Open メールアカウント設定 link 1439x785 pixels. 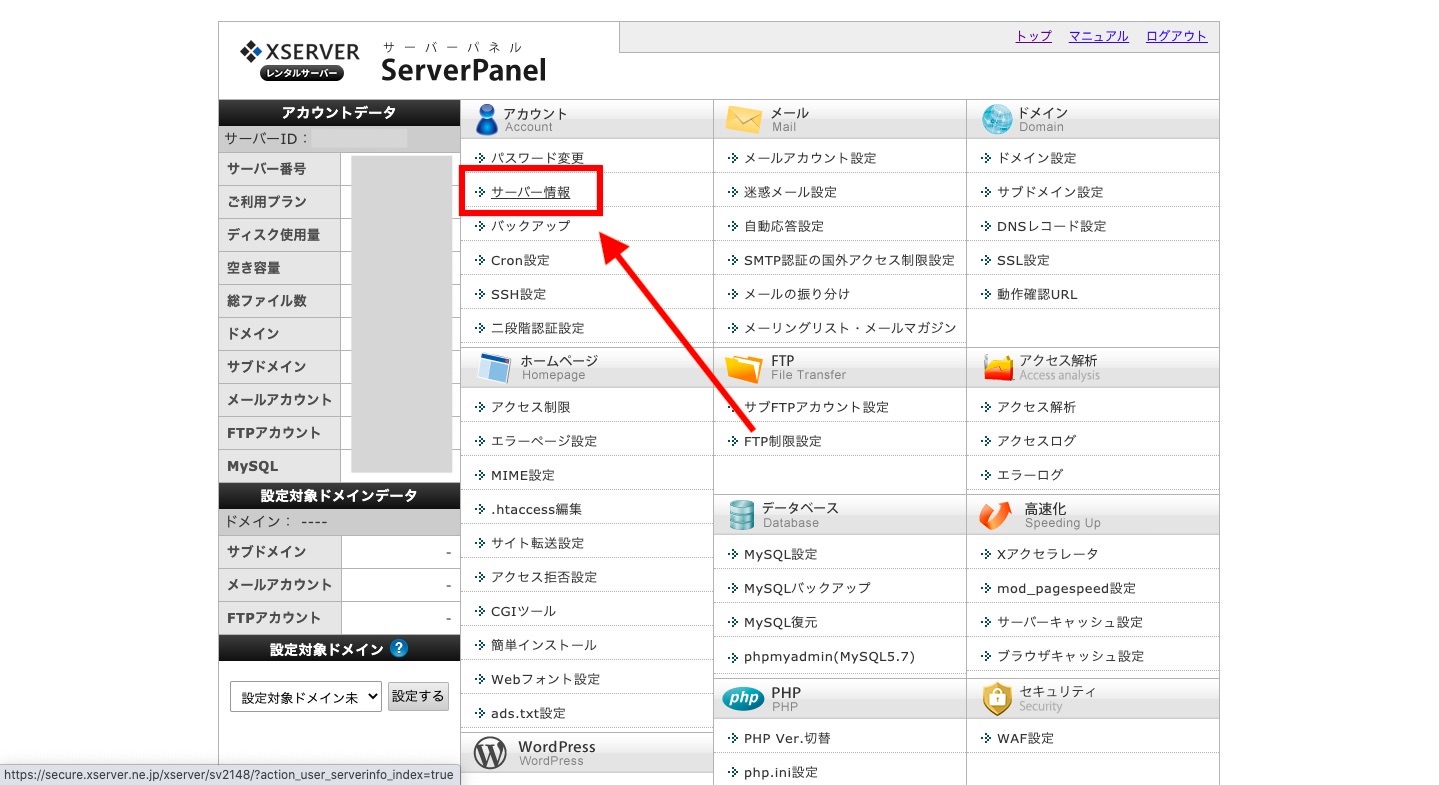point(809,158)
